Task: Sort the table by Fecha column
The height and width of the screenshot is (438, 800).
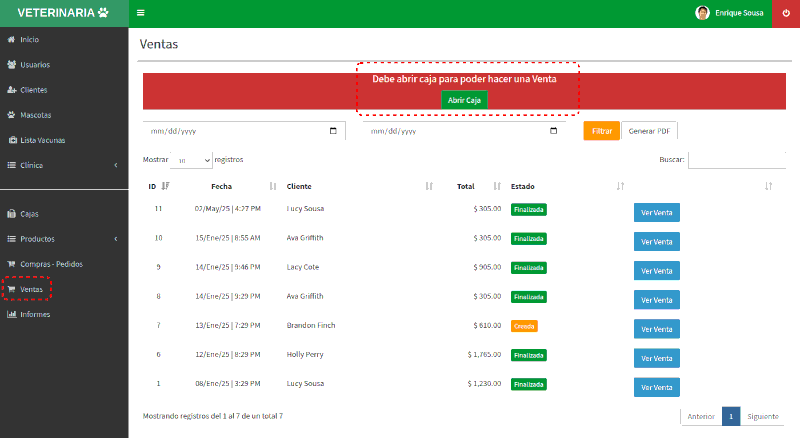Action: point(222,186)
